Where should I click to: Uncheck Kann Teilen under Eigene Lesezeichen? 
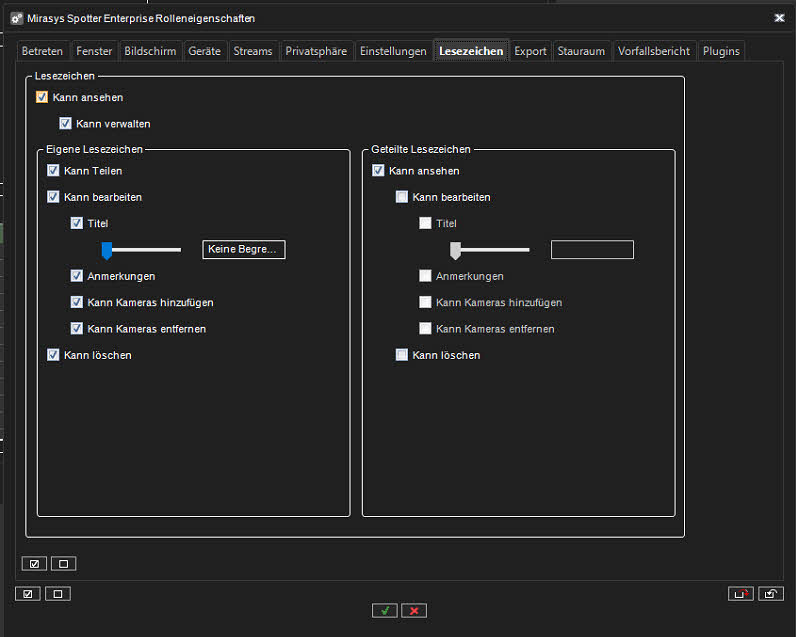tap(54, 171)
